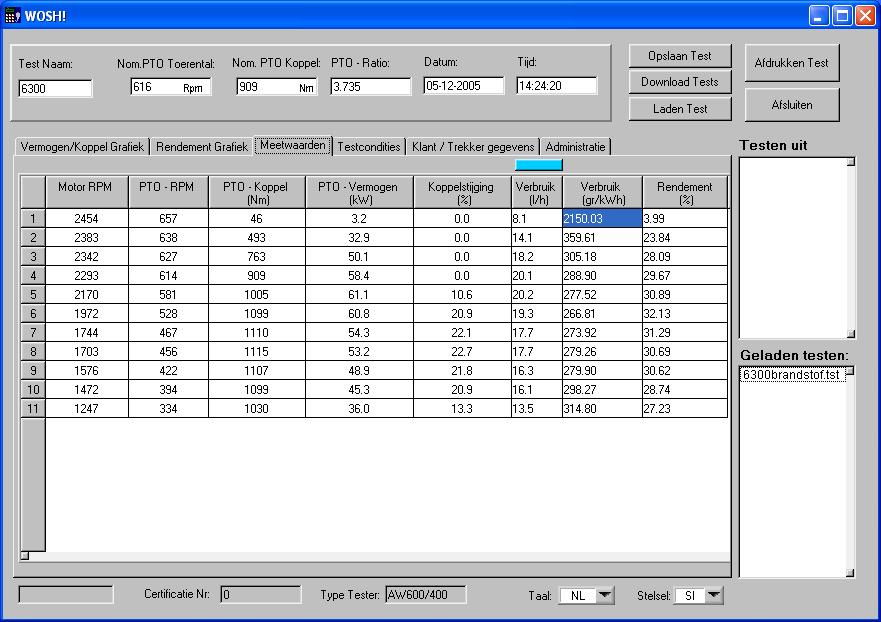
Task: Go to the Administratie tab
Action: 575,147
